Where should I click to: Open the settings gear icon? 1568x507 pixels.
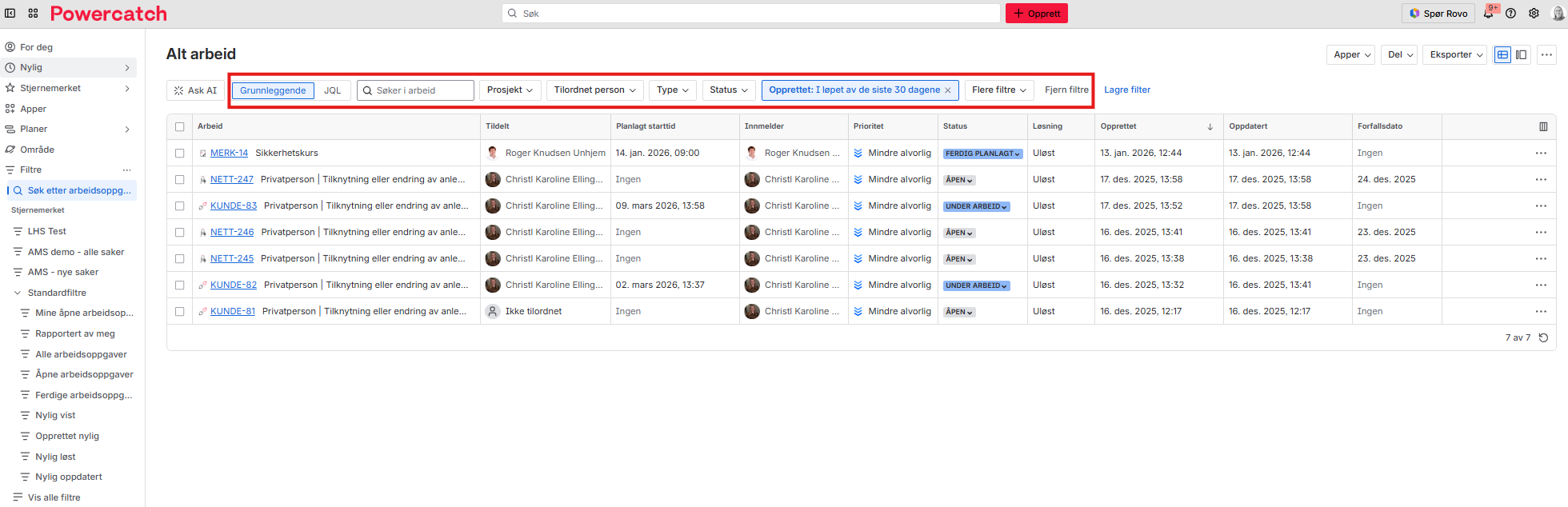[1534, 14]
